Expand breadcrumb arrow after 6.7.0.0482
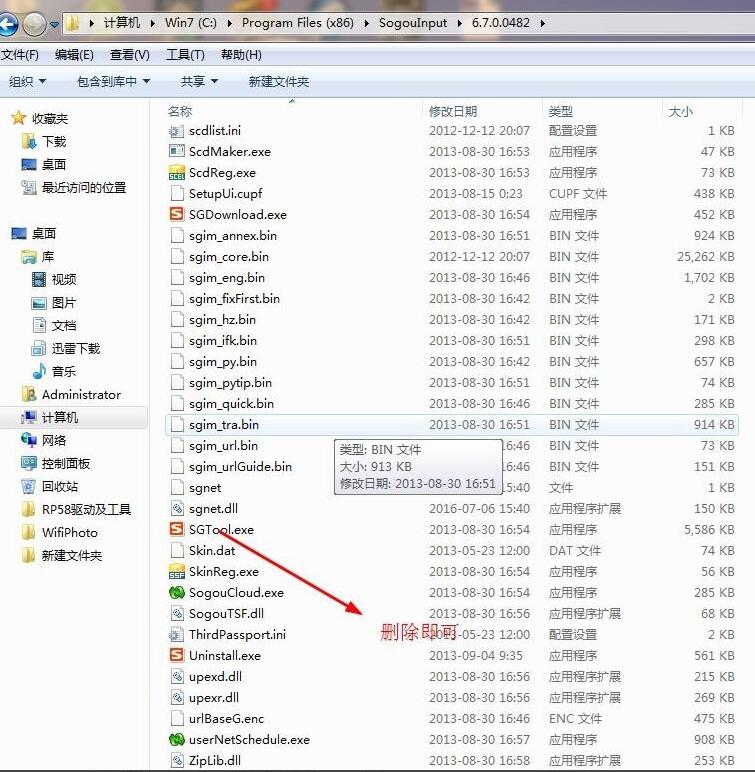Image resolution: width=755 pixels, height=772 pixels. [x=543, y=23]
